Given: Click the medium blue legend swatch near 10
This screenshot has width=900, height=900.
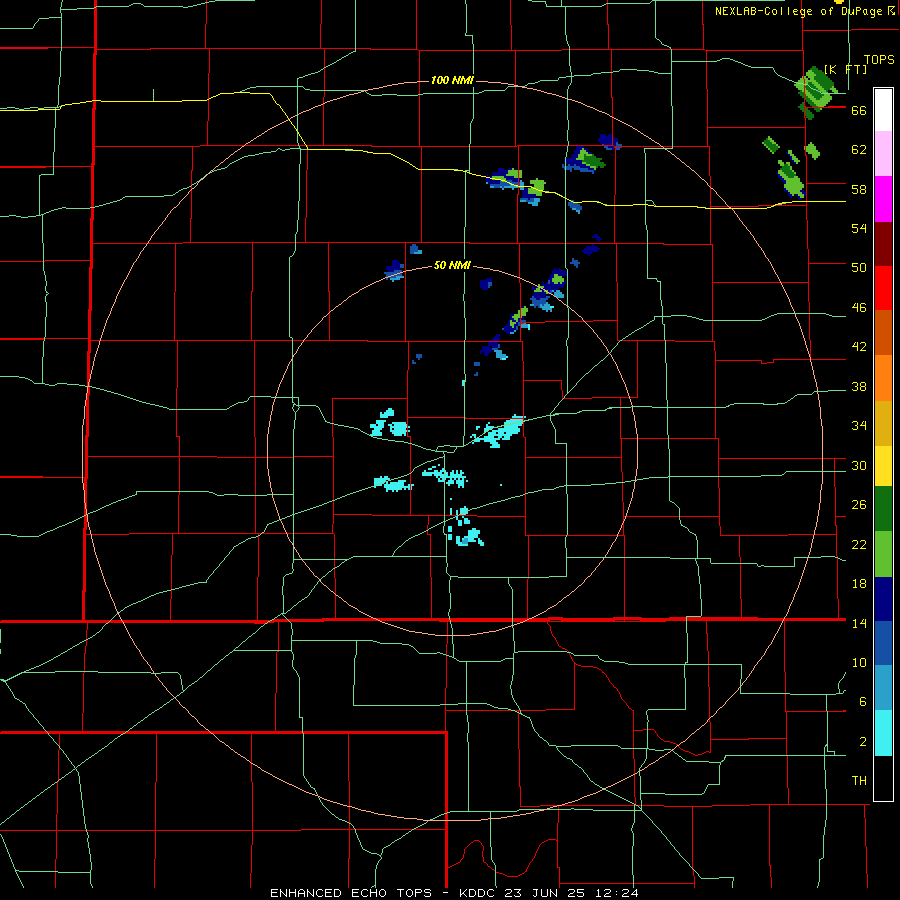Looking at the screenshot, I should coord(883,643).
